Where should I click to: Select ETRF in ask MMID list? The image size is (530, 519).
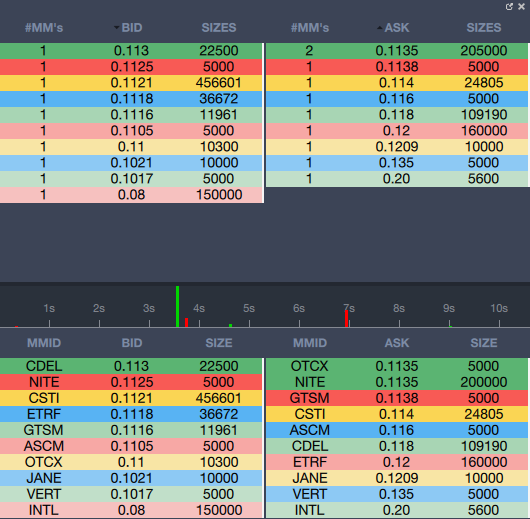coord(310,462)
